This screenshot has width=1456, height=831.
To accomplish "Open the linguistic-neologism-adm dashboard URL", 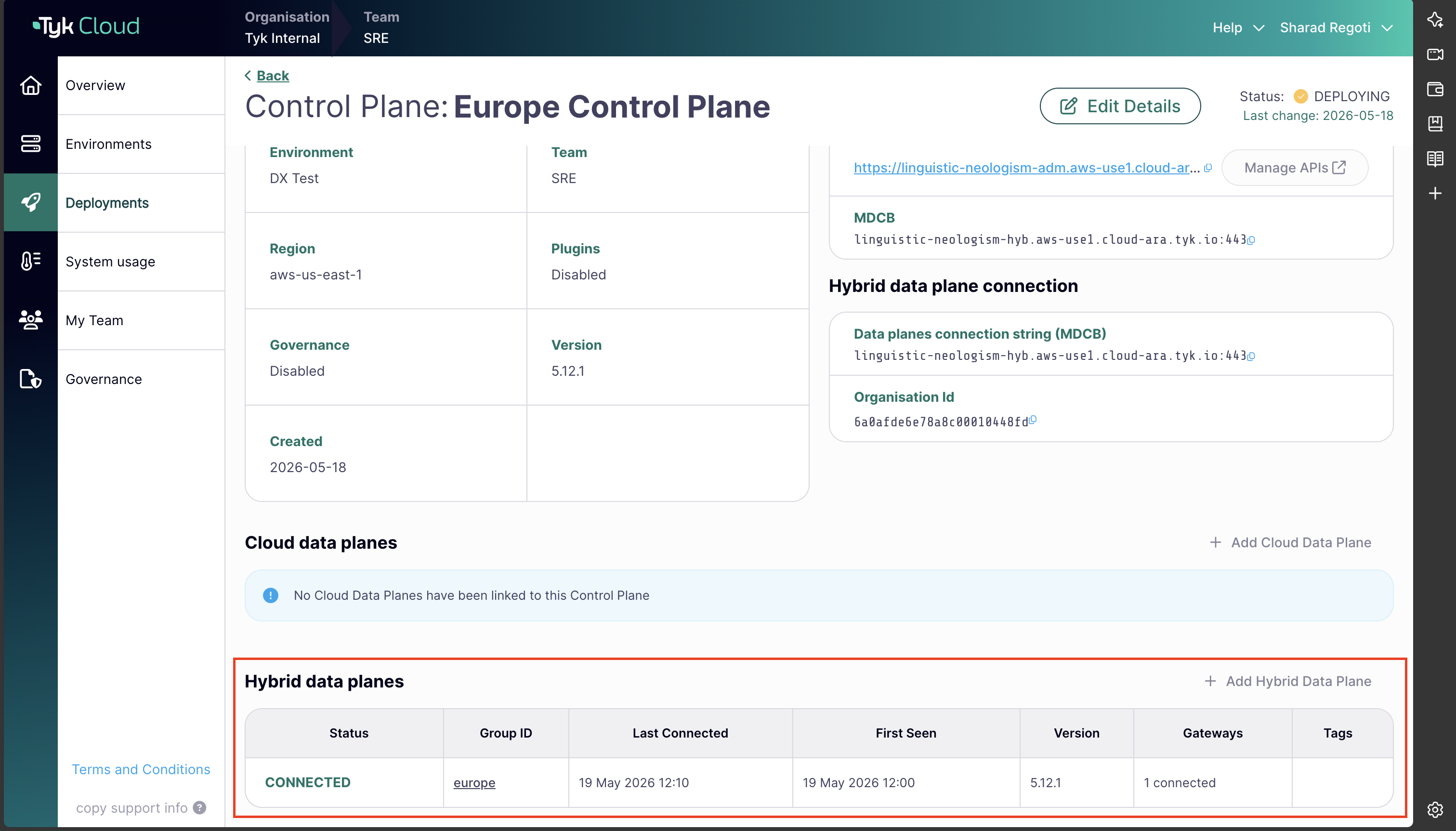I will tap(1026, 168).
